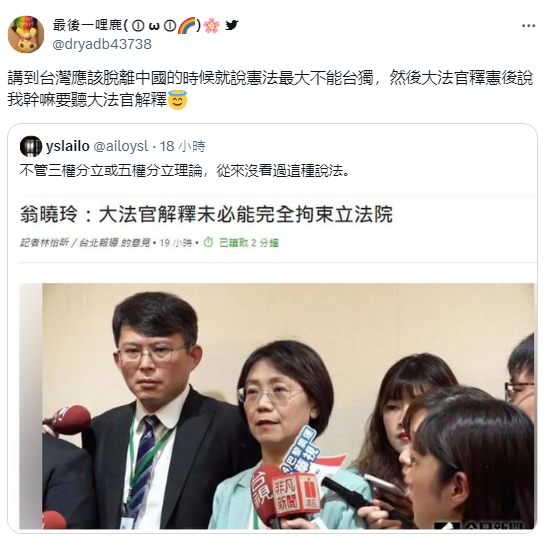Open quoted author yslailo's name
552x551 pixels.
tap(68, 146)
